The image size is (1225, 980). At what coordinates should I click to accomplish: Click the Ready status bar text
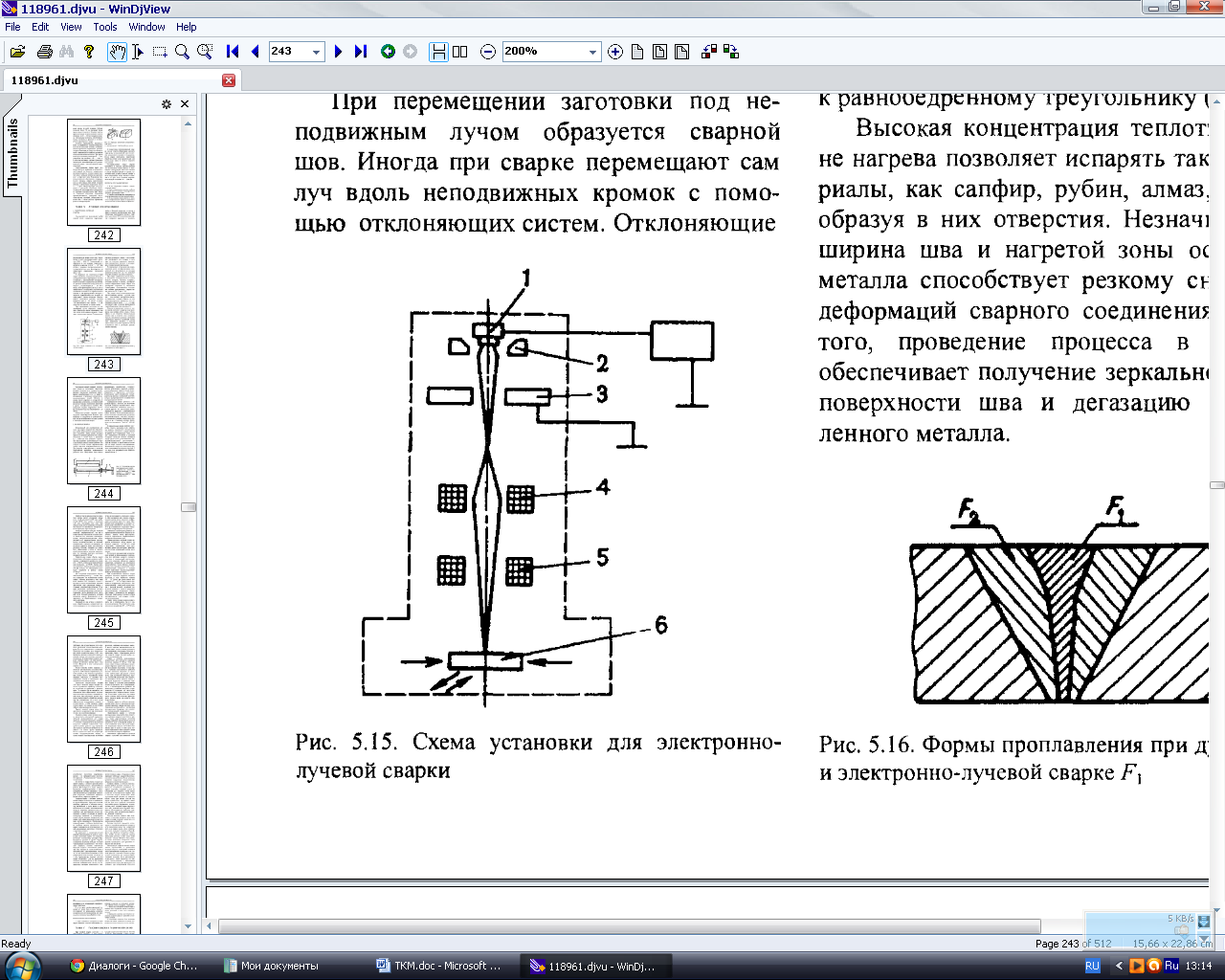coord(16,944)
